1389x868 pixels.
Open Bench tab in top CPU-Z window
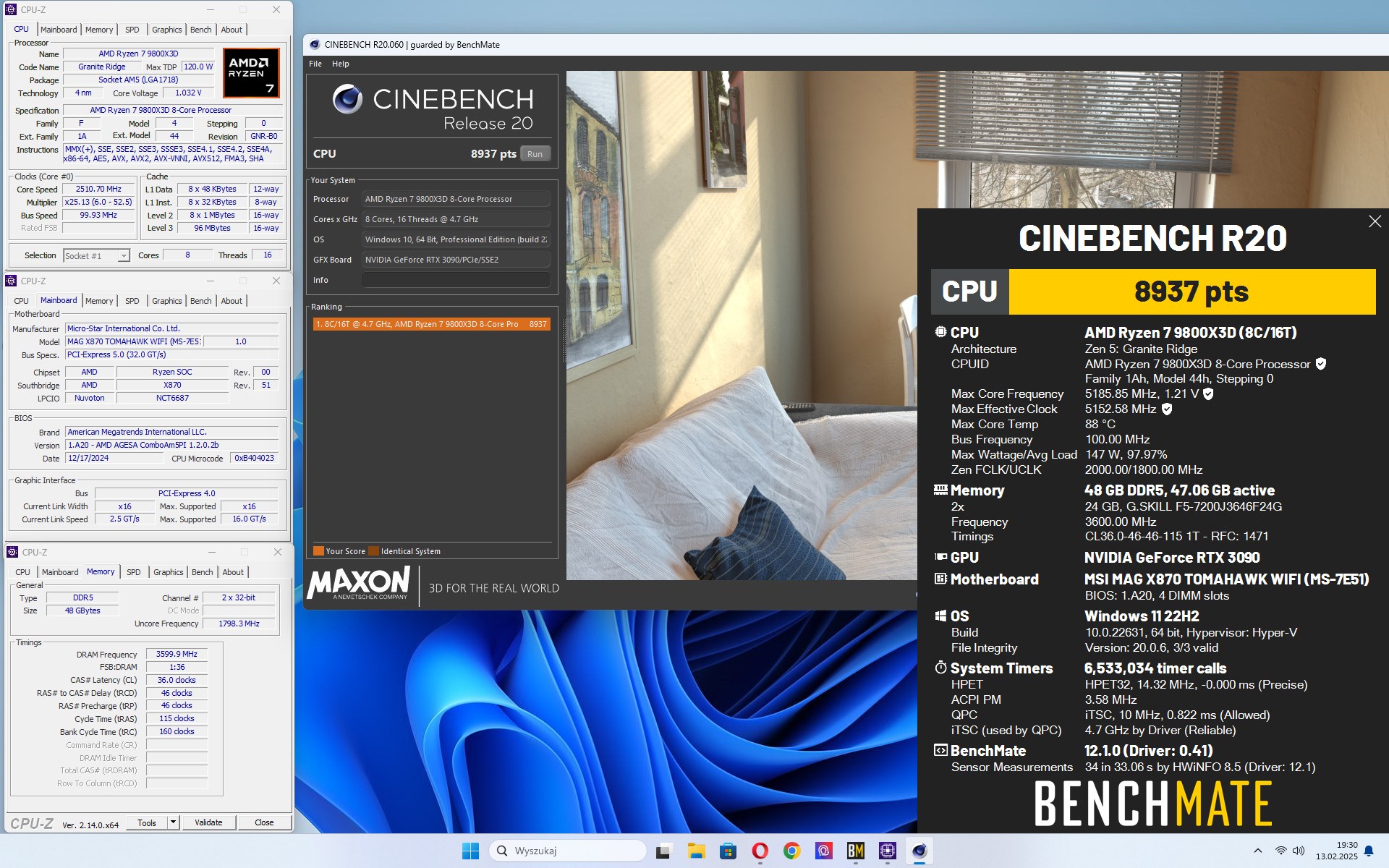[x=200, y=30]
